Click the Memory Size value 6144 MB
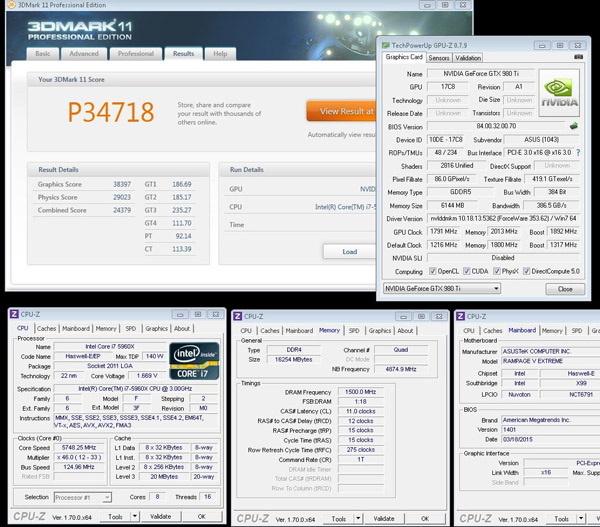The width and height of the screenshot is (600, 527). pos(452,206)
